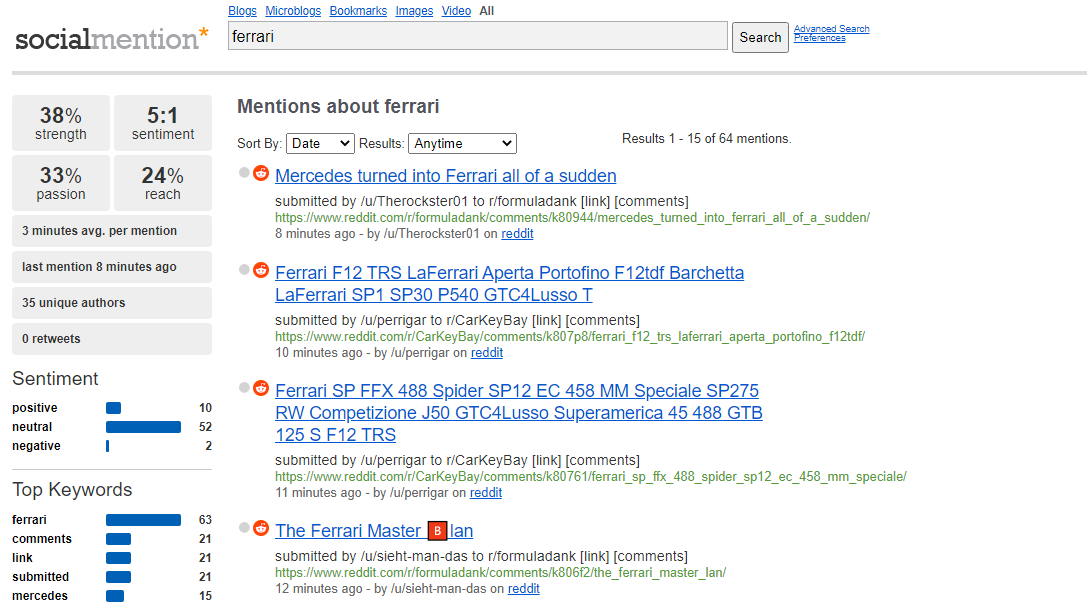
Task: Click 'Results 1 - 15 of 64 mentions' text
Action: coord(706,139)
